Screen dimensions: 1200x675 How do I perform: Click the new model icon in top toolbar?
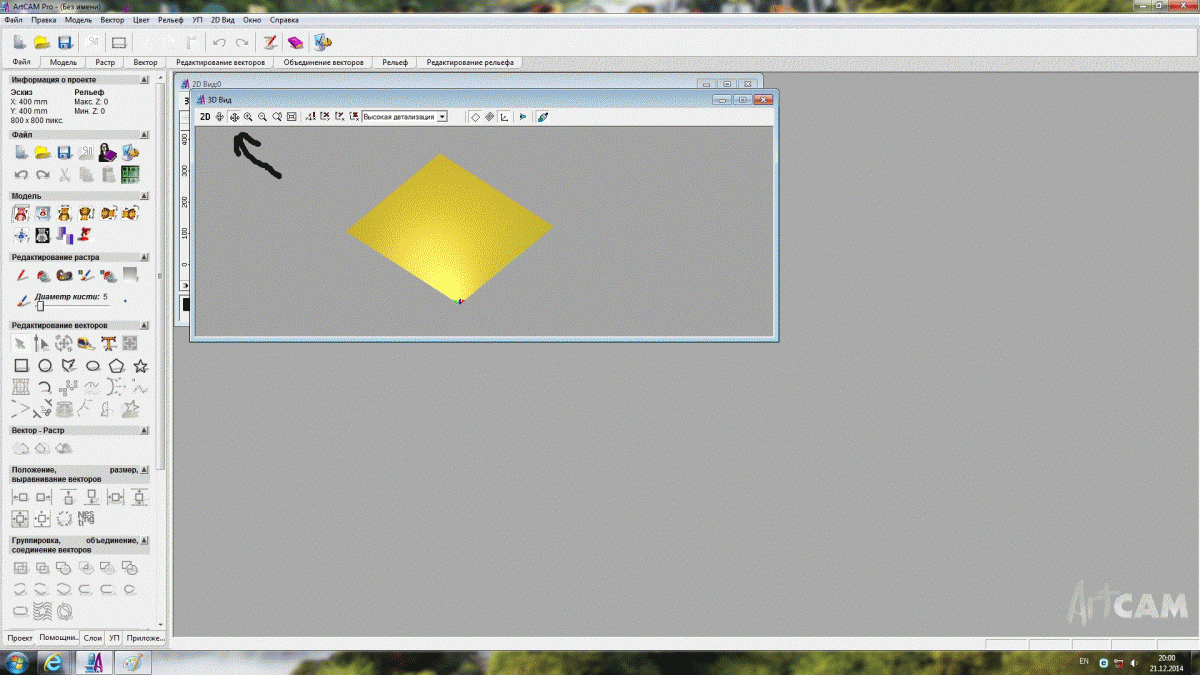tap(20, 43)
